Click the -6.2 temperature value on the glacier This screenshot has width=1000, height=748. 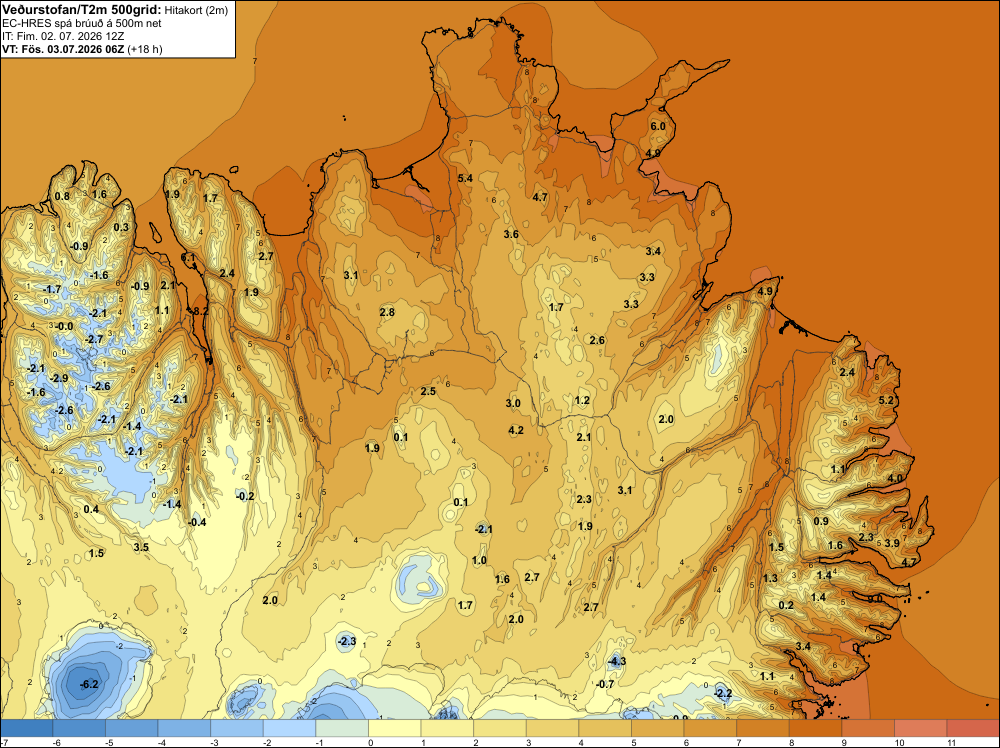[x=89, y=684]
